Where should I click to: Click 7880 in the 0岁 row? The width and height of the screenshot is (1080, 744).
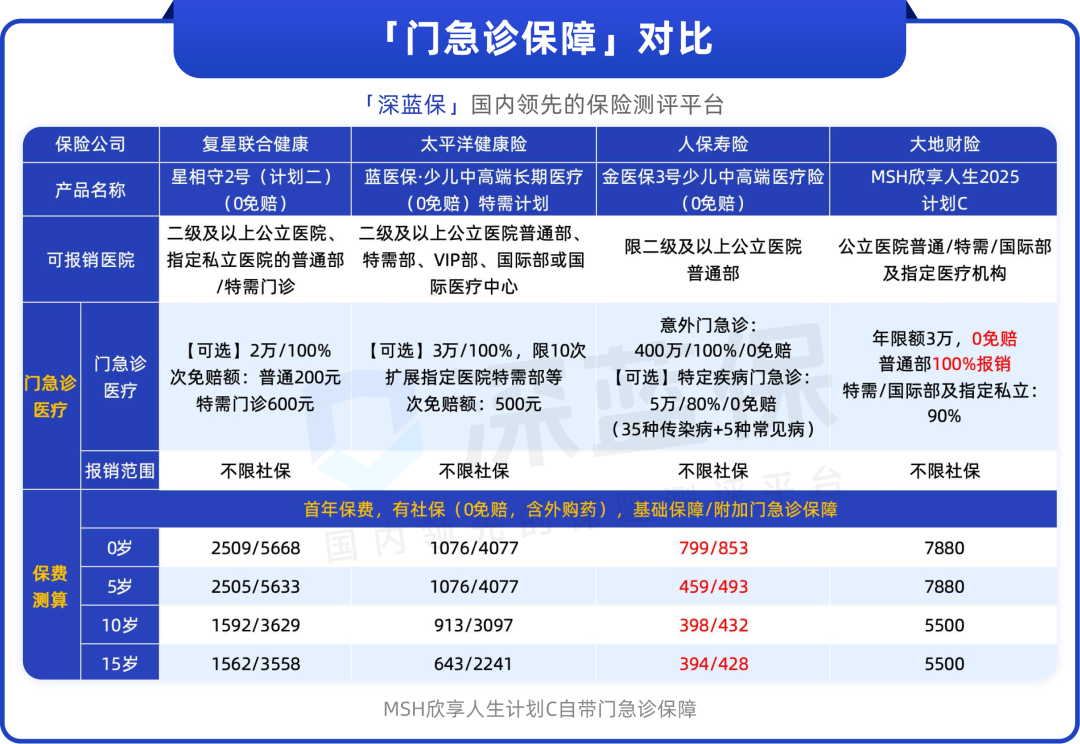click(x=944, y=548)
